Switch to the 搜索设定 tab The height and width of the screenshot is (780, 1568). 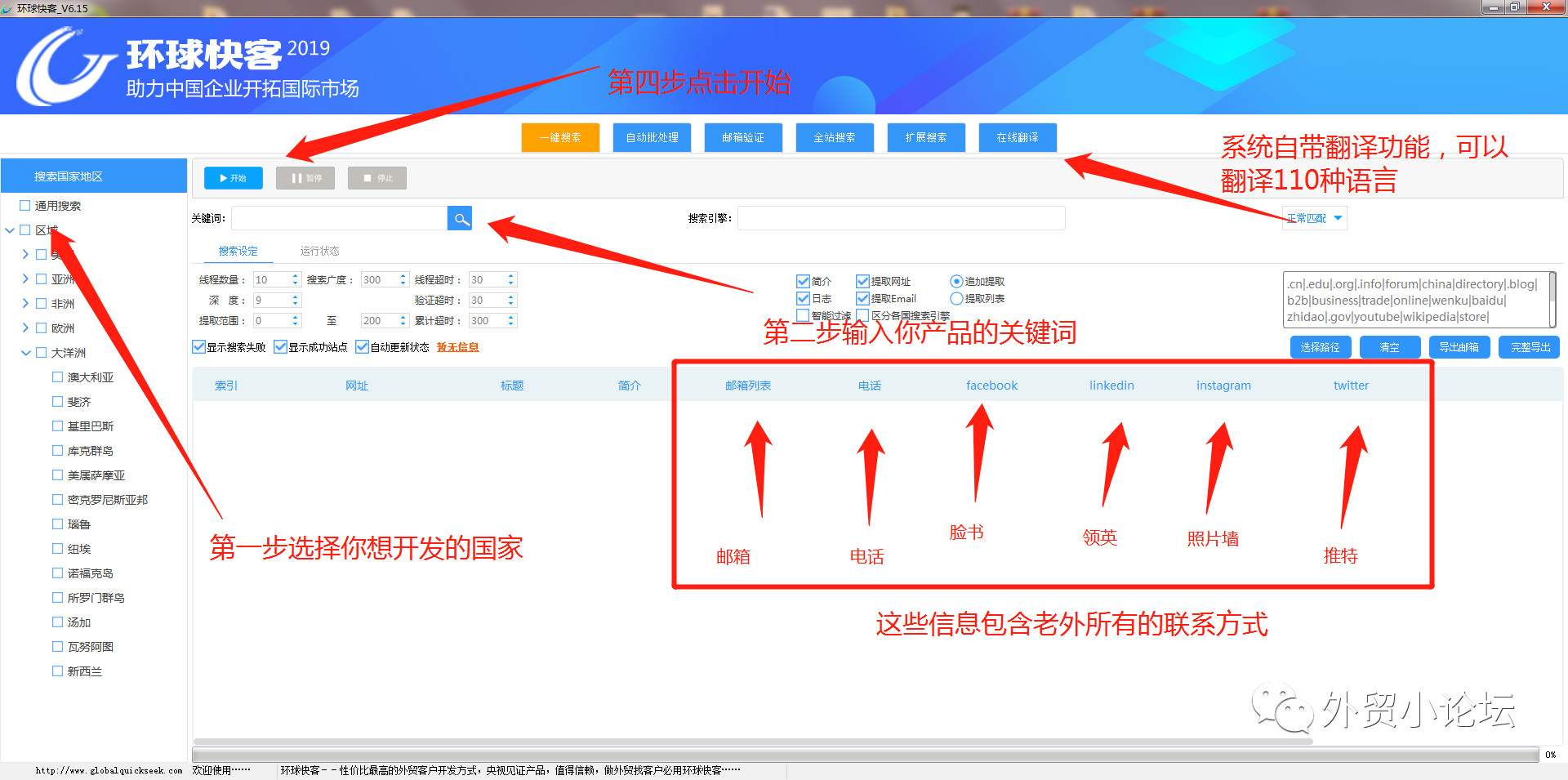pyautogui.click(x=238, y=251)
